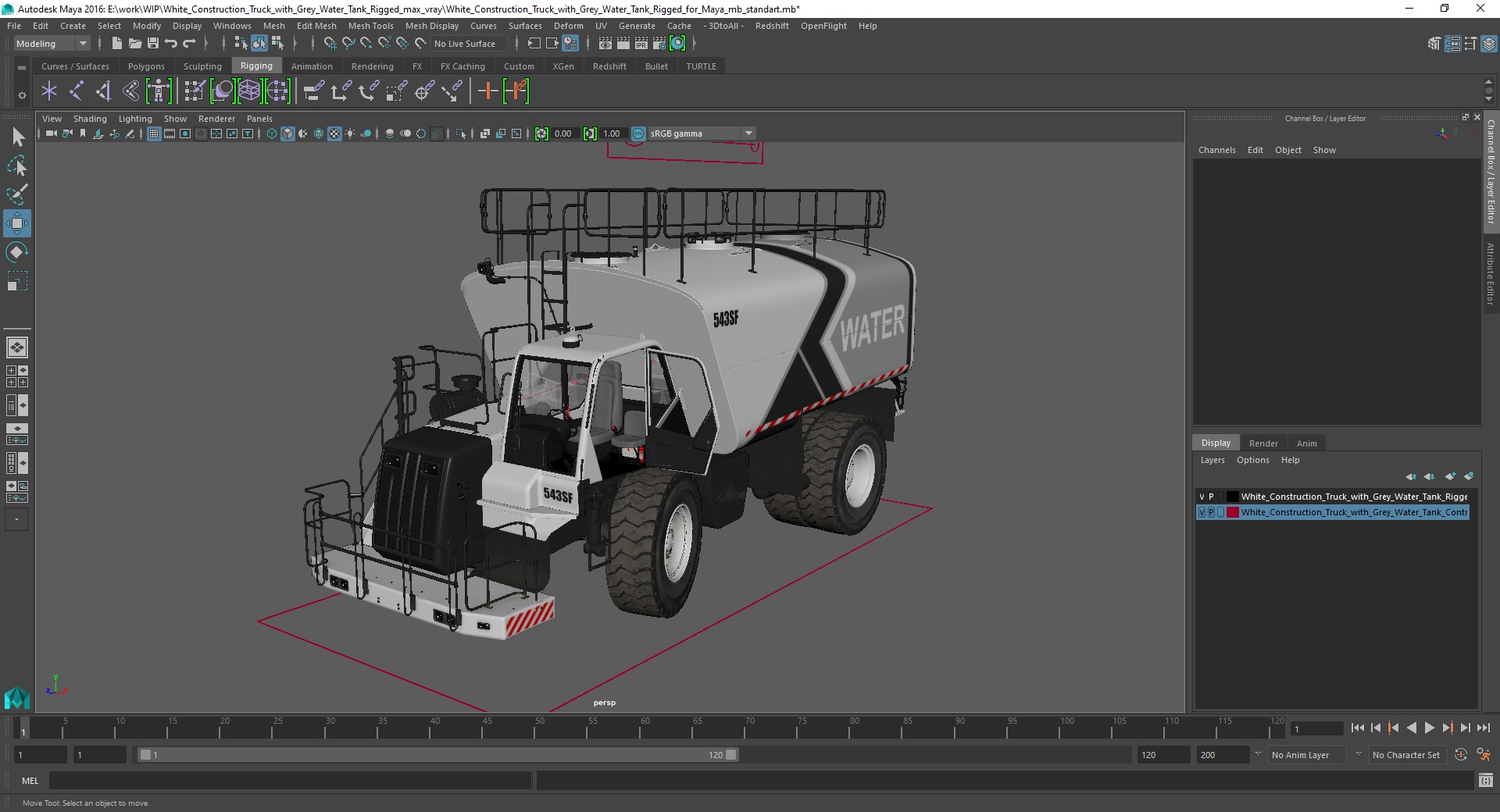Click the Redo arrow in status line
This screenshot has width=1500, height=812.
pos(189,44)
